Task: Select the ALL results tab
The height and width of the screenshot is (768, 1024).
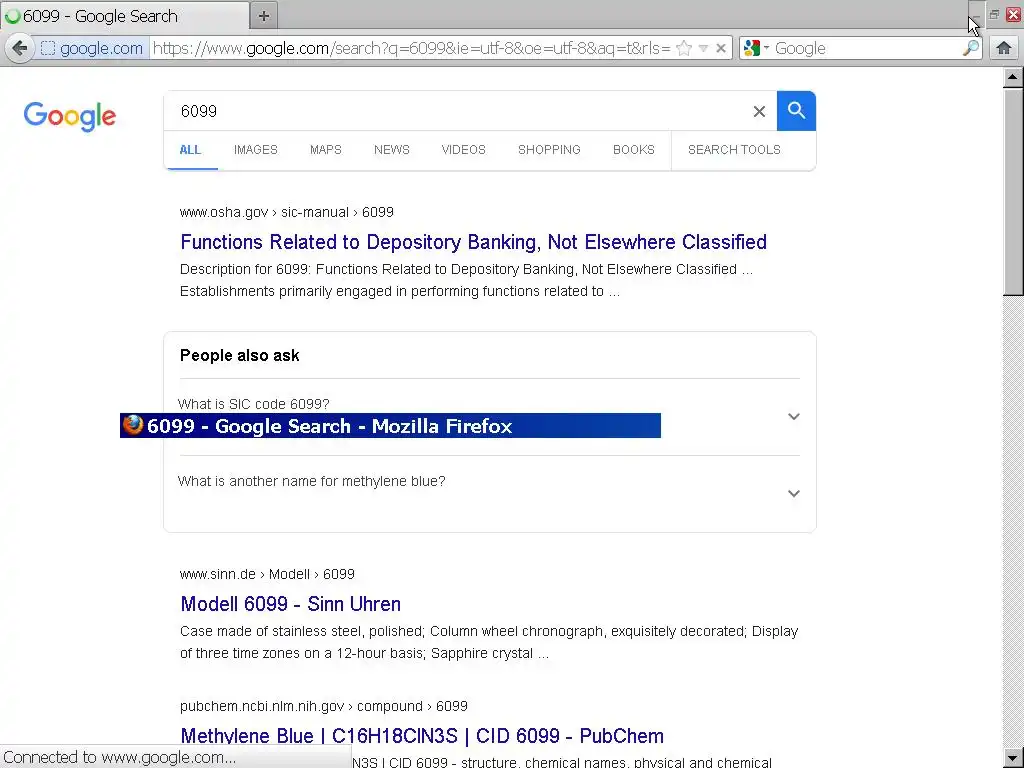Action: pos(190,150)
